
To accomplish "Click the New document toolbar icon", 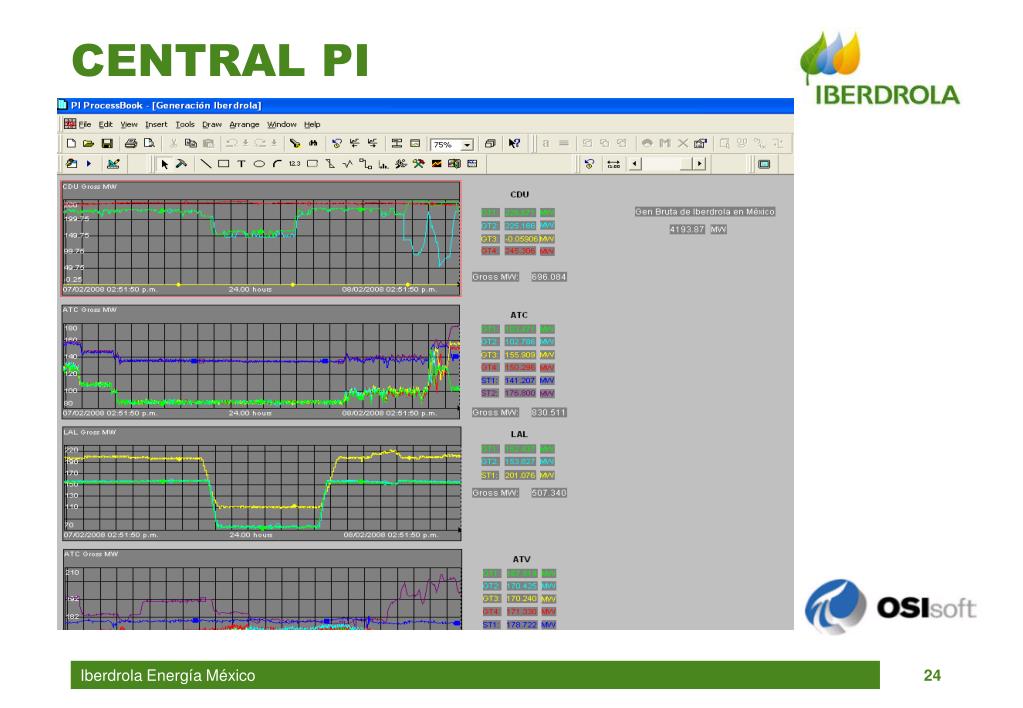I will click(x=71, y=144).
